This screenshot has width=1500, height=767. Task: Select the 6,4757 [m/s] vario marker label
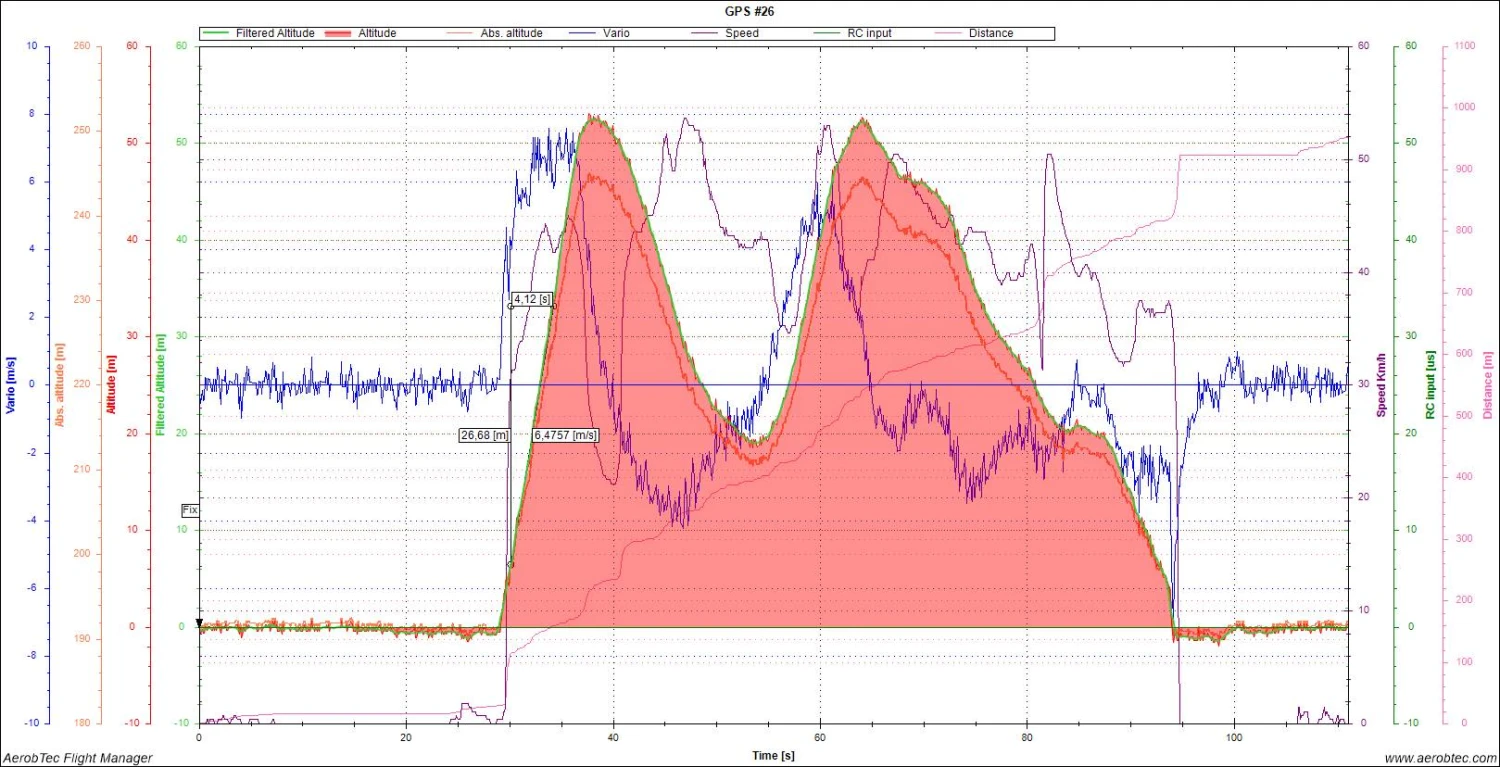coord(564,434)
